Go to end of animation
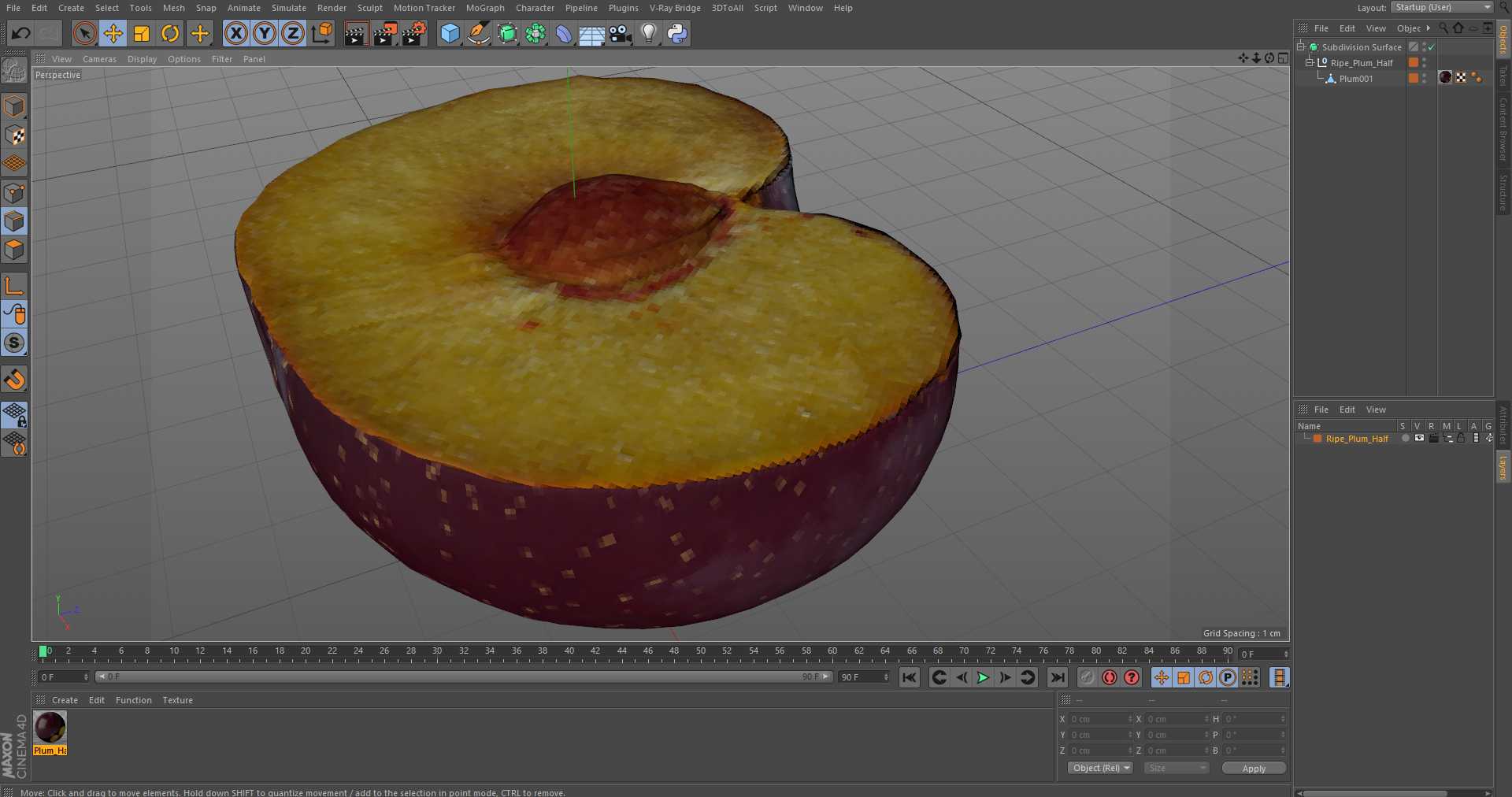1512x797 pixels. pyautogui.click(x=1058, y=677)
